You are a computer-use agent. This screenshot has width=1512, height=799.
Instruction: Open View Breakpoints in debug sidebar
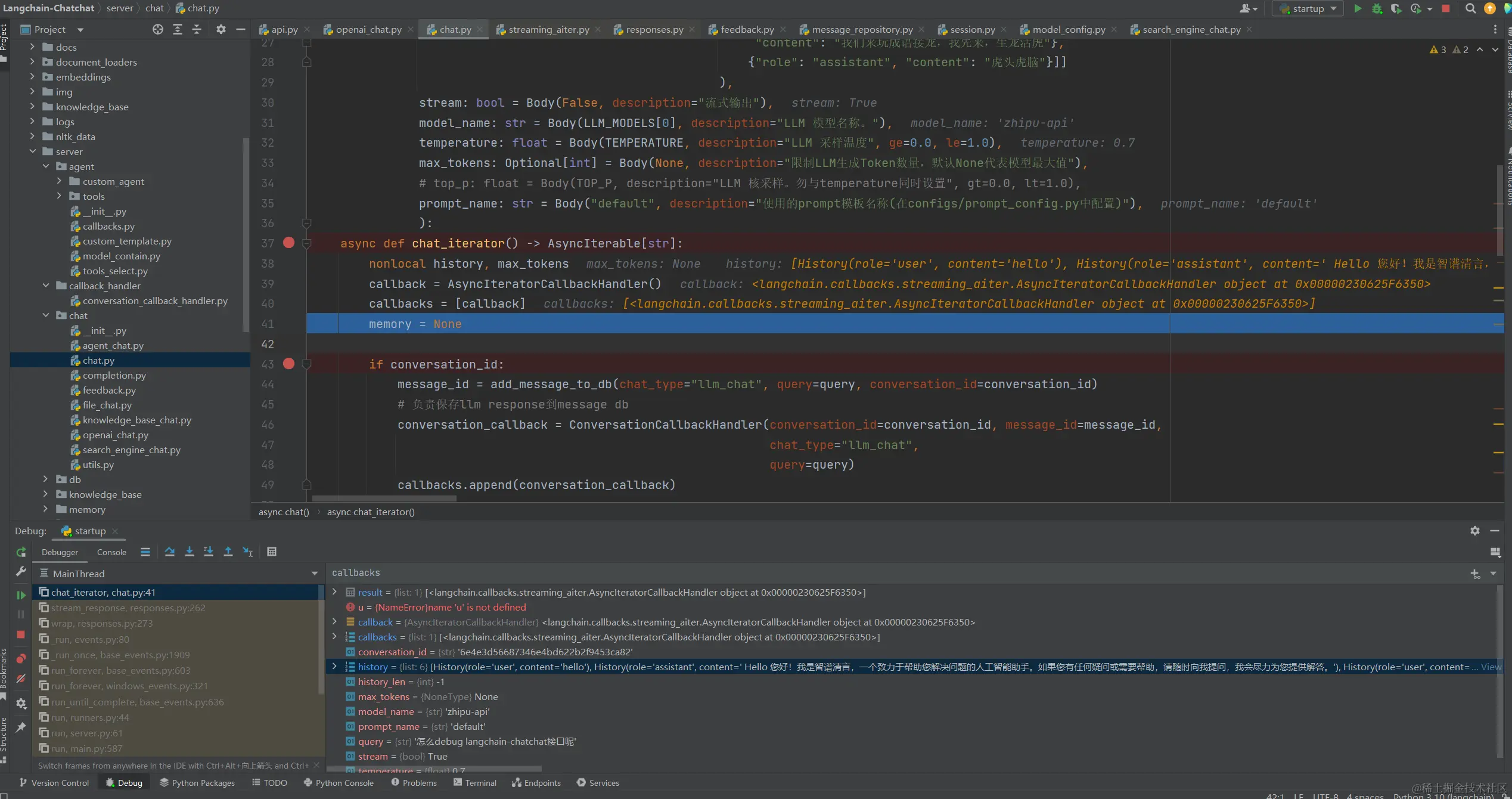click(x=21, y=658)
